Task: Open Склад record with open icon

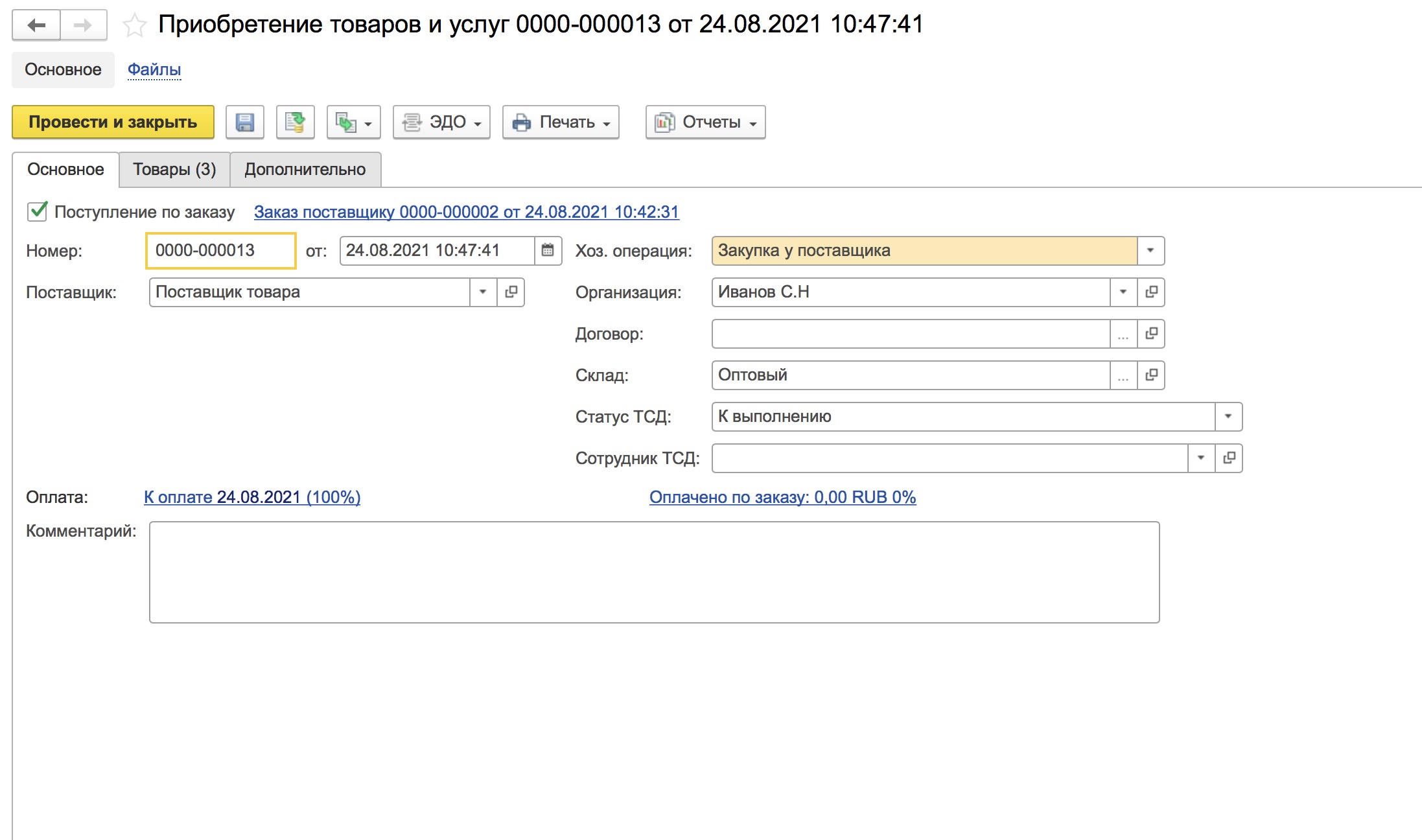Action: pos(1151,375)
